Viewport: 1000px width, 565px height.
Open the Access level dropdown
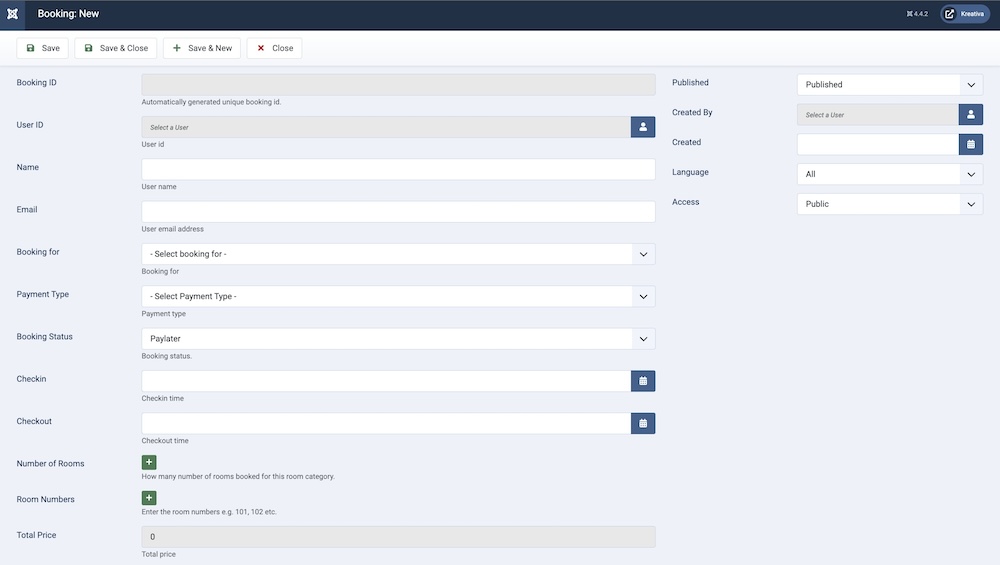click(889, 204)
